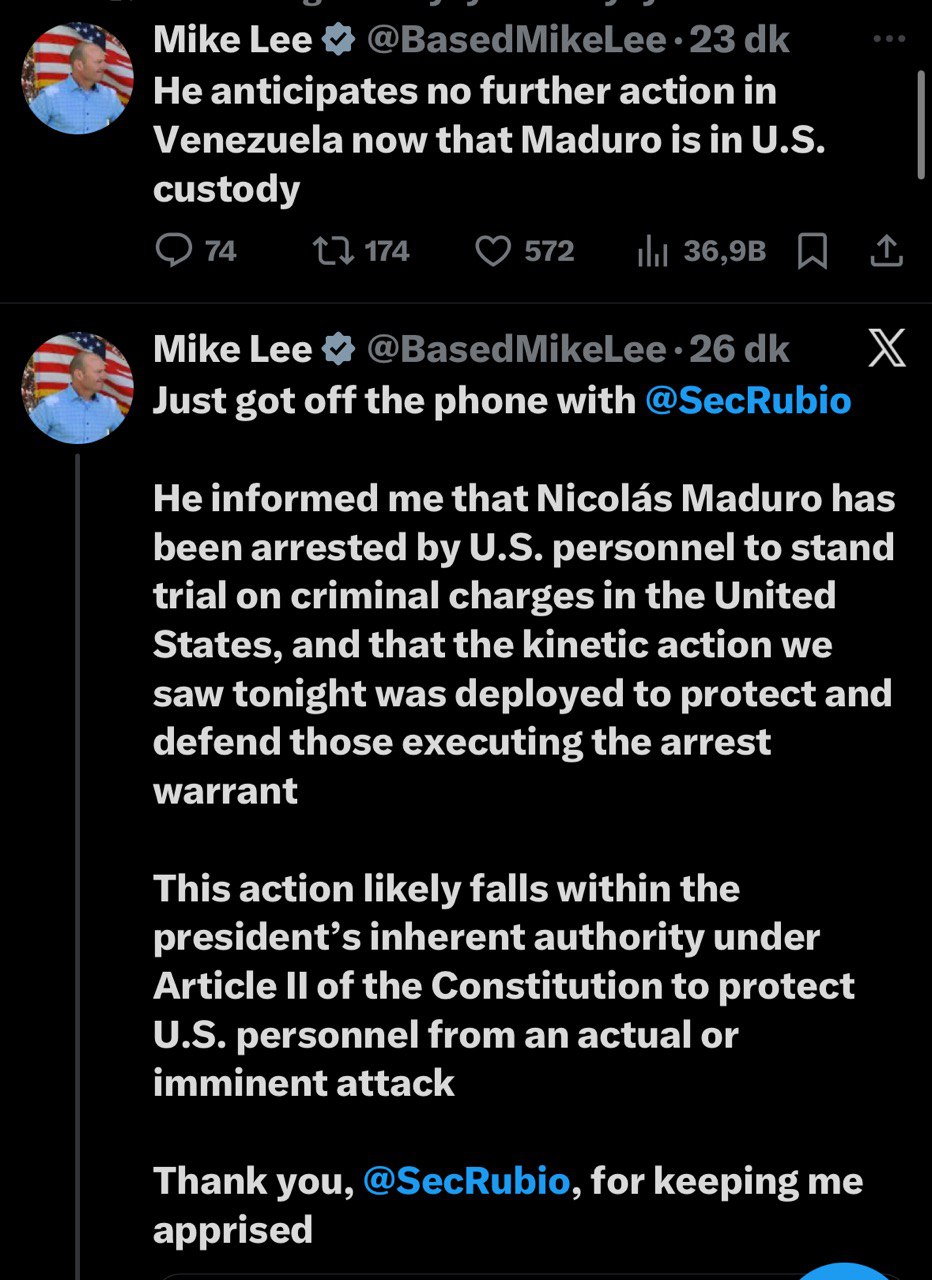Open the three-dot more options menu
The image size is (932, 1280).
[x=887, y=40]
